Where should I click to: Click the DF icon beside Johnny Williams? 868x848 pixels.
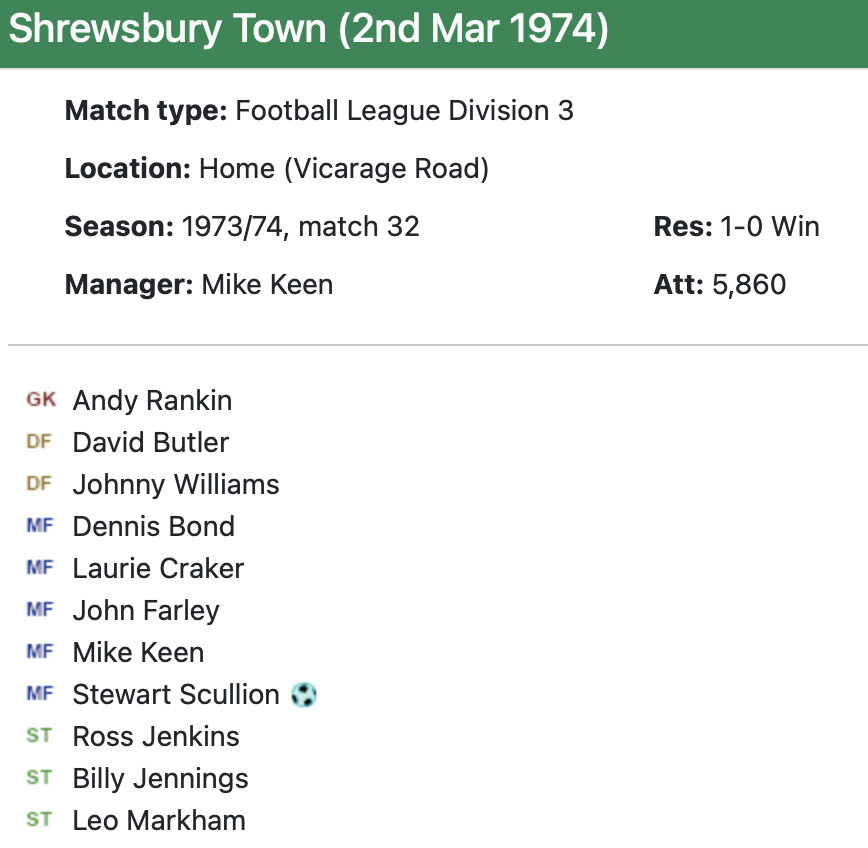[x=39, y=484]
